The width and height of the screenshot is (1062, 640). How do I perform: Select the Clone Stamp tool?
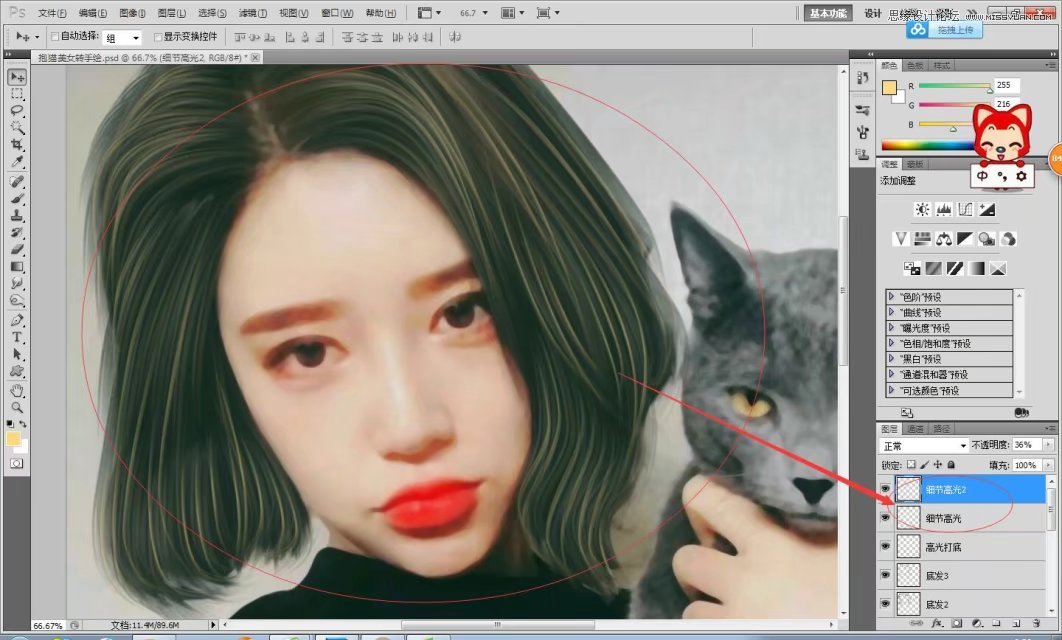17,215
